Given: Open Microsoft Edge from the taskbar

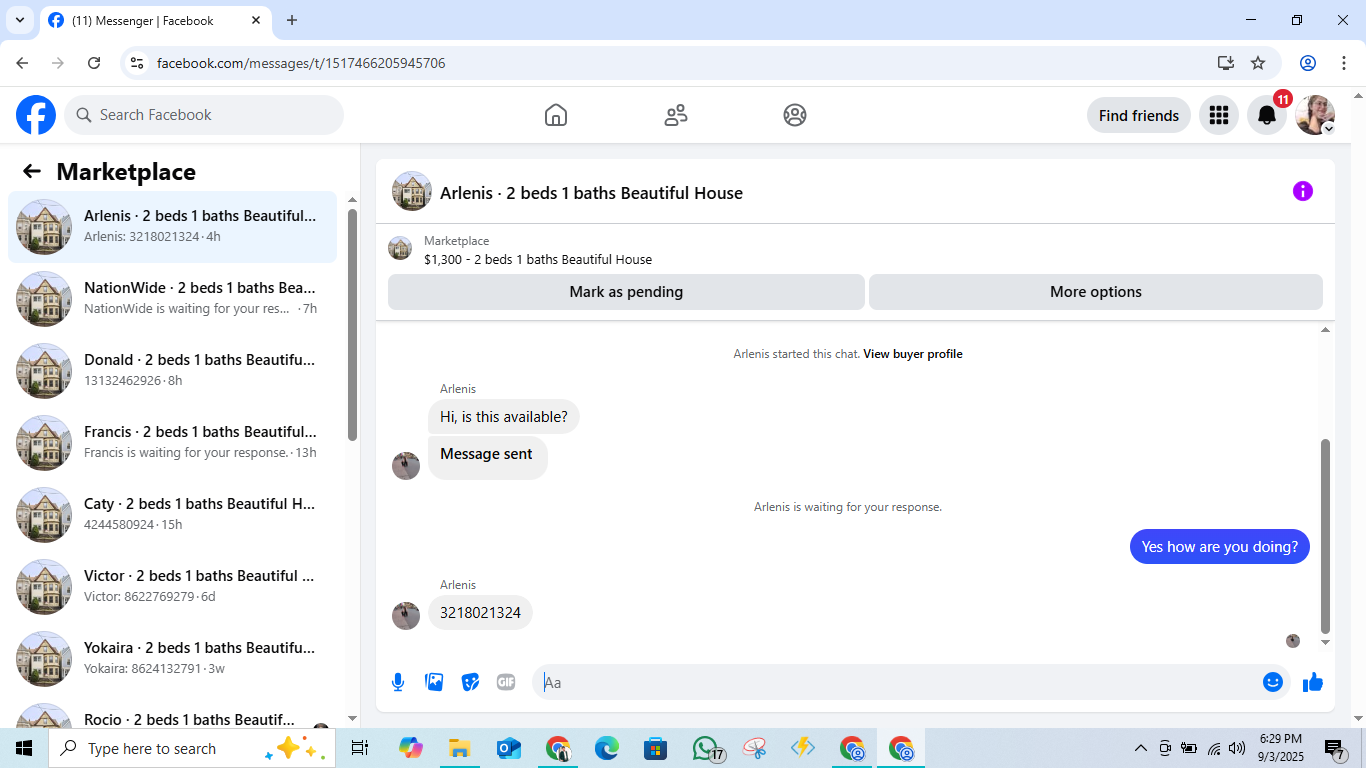Looking at the screenshot, I should click(607, 748).
